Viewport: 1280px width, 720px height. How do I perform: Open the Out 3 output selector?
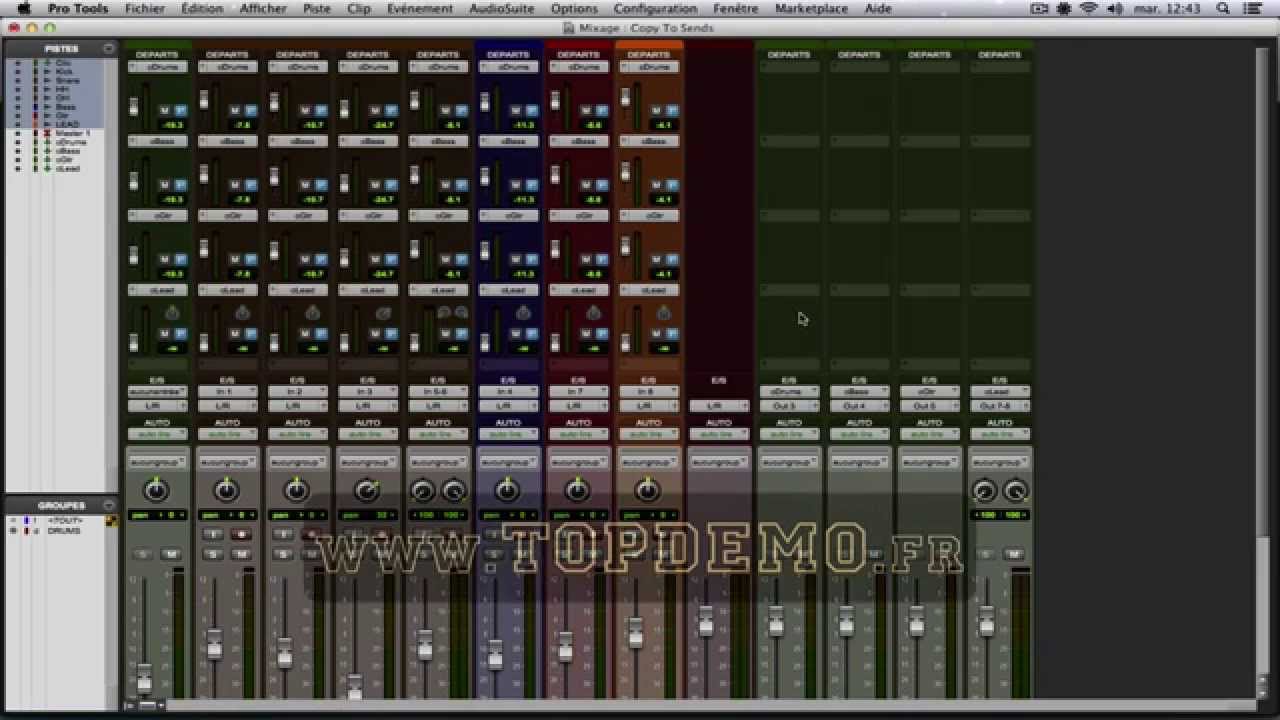tap(789, 406)
